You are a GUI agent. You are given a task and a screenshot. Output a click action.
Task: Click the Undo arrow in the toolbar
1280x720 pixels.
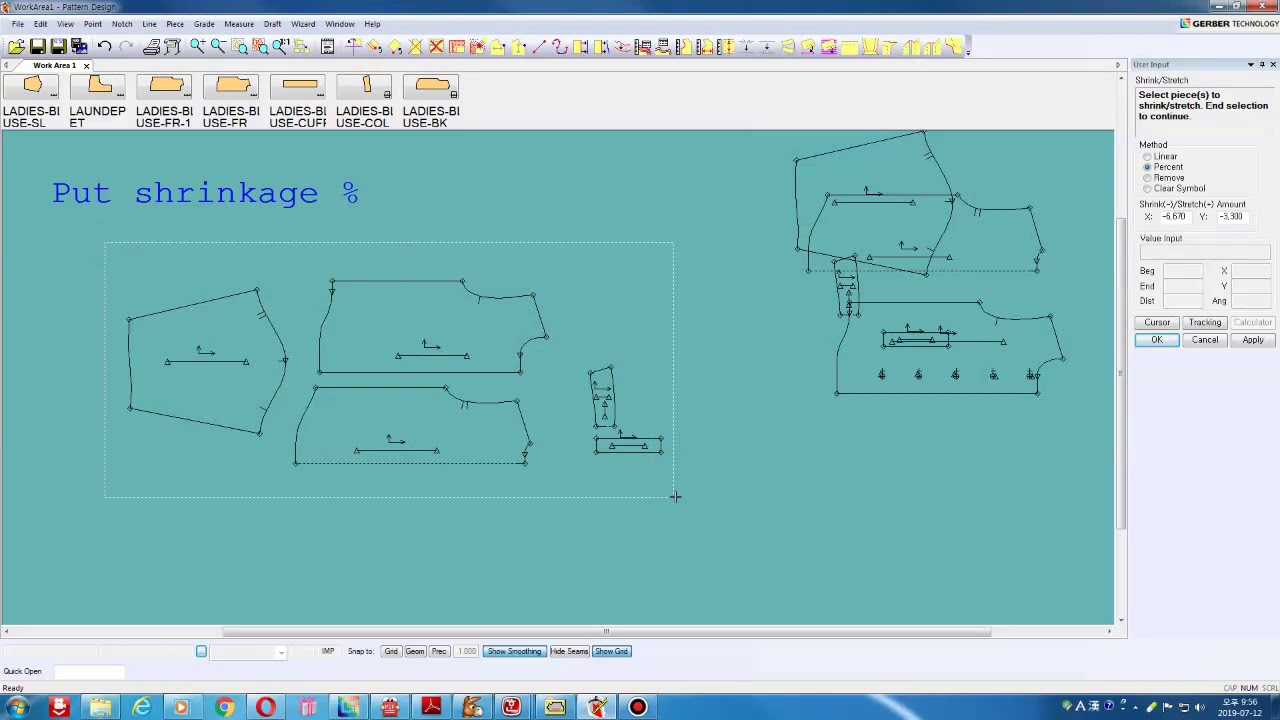(104, 46)
